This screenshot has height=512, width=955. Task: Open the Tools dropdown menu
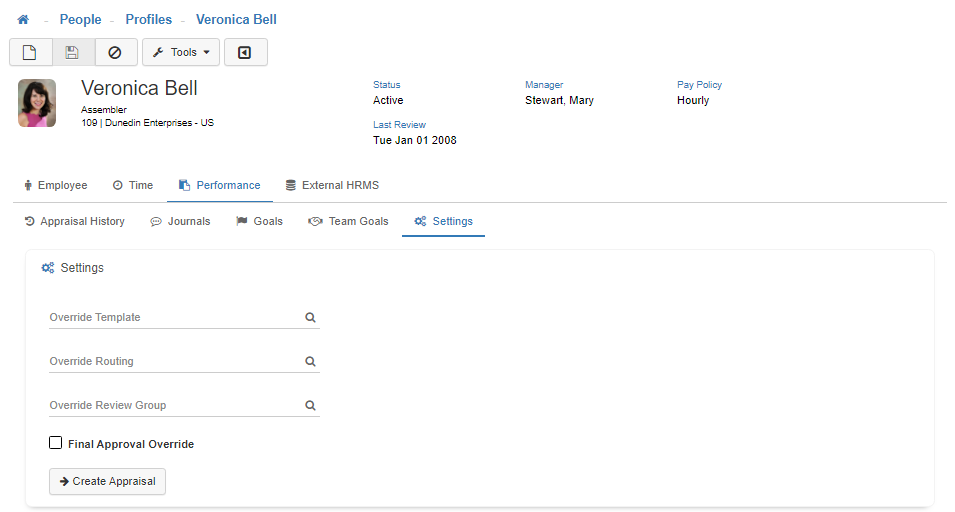coord(181,52)
